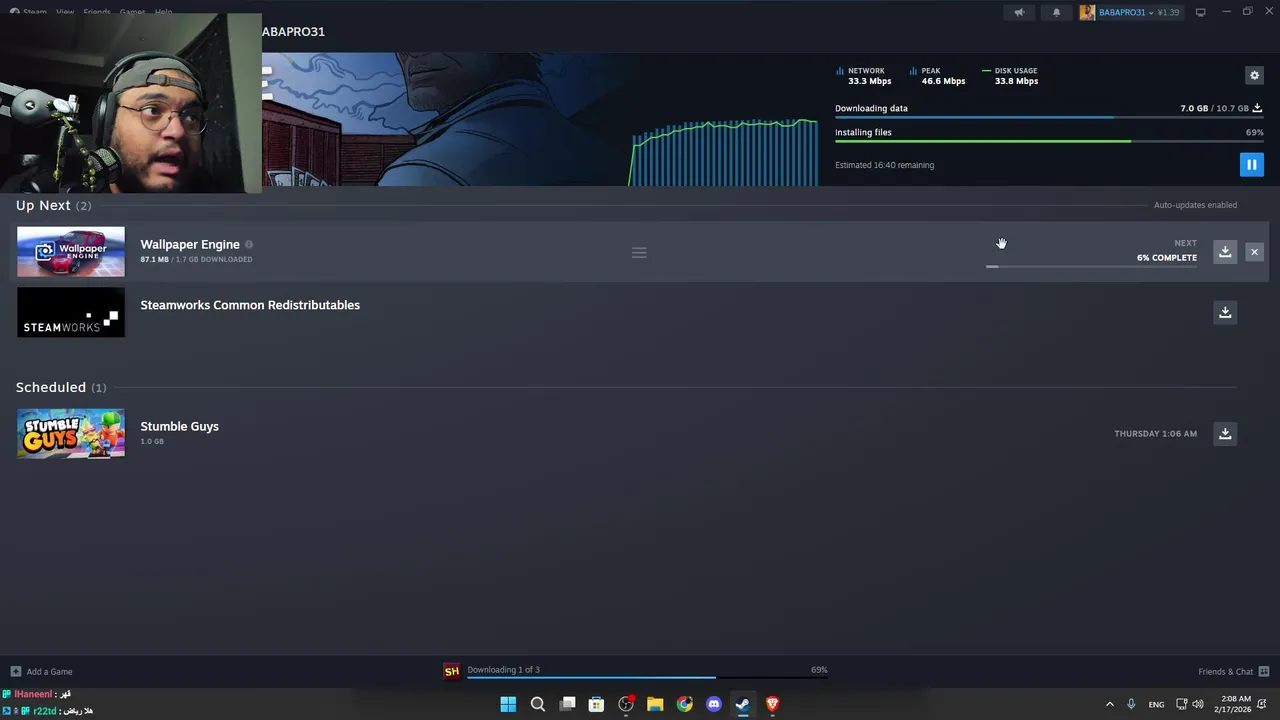Open Add a Game
The height and width of the screenshot is (720, 1280).
(x=41, y=671)
